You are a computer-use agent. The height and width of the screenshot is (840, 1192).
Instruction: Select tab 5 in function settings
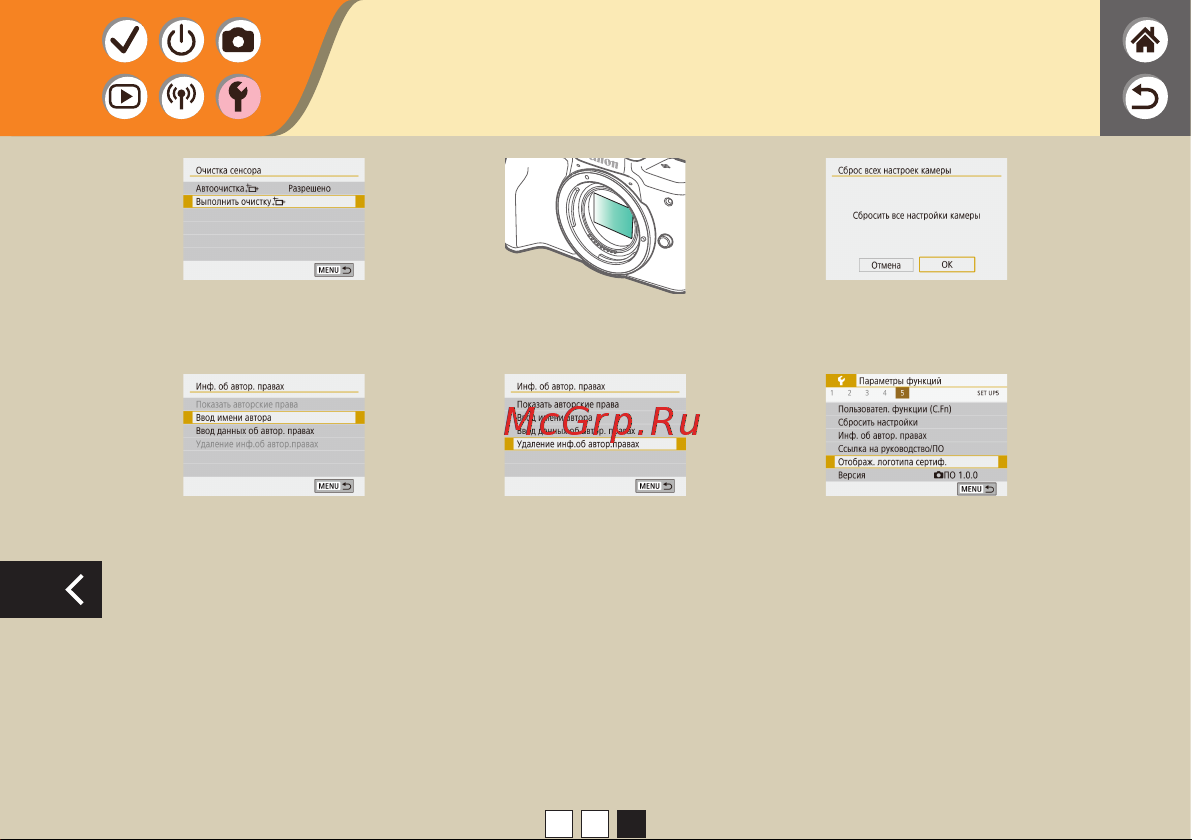pyautogui.click(x=902, y=393)
